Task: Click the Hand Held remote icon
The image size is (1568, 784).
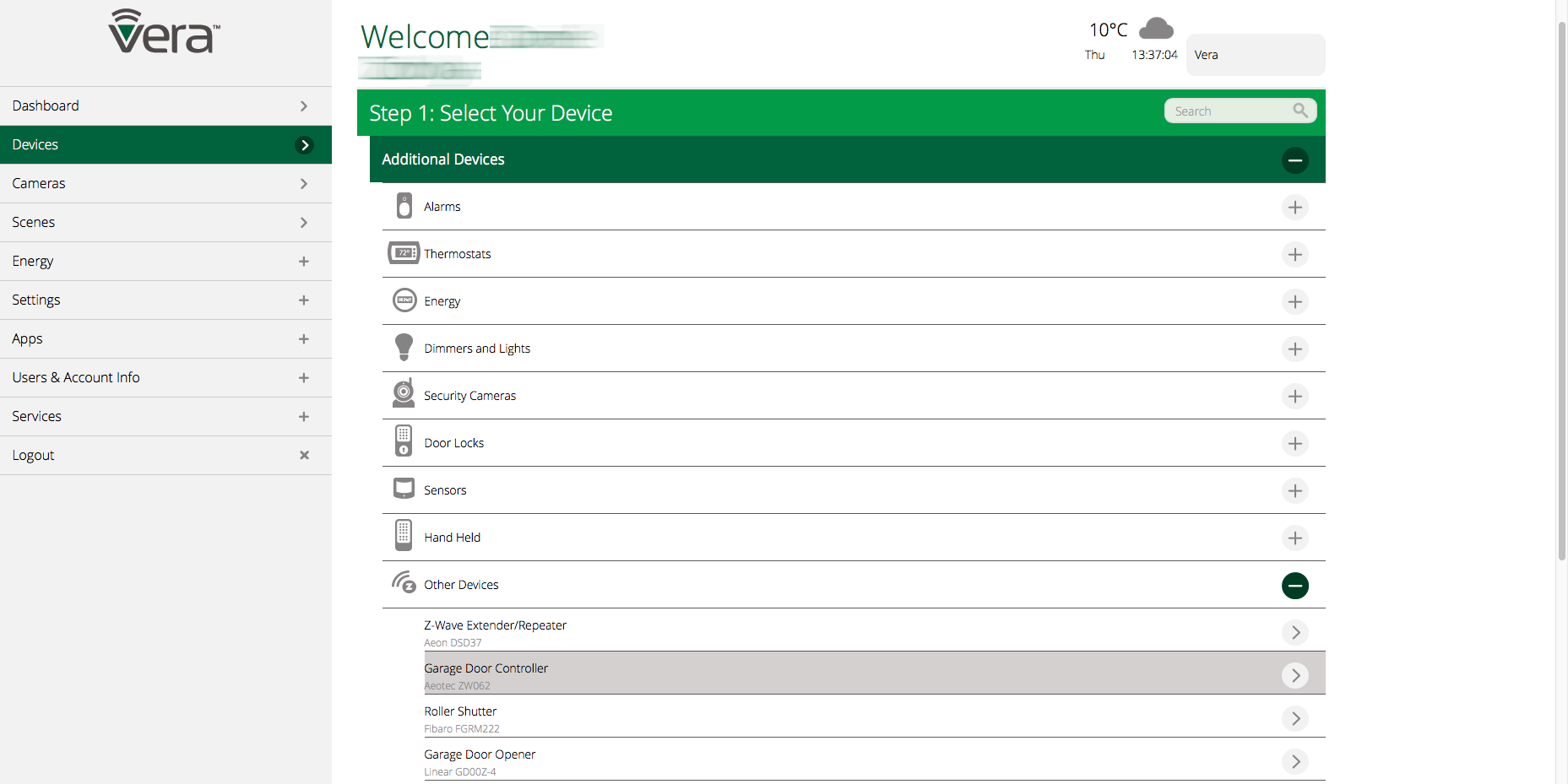Action: click(x=404, y=536)
